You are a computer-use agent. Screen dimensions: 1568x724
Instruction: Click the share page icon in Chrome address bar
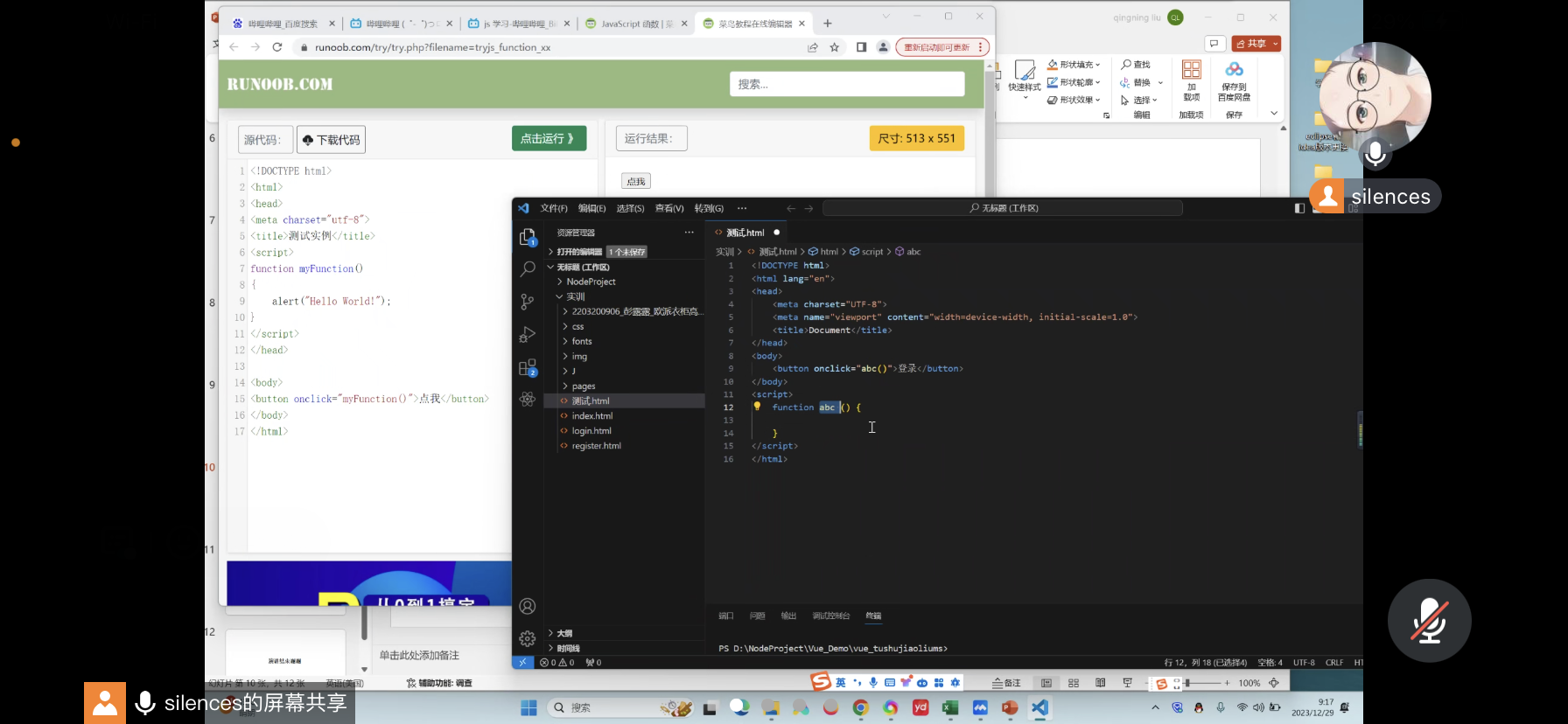click(x=813, y=47)
